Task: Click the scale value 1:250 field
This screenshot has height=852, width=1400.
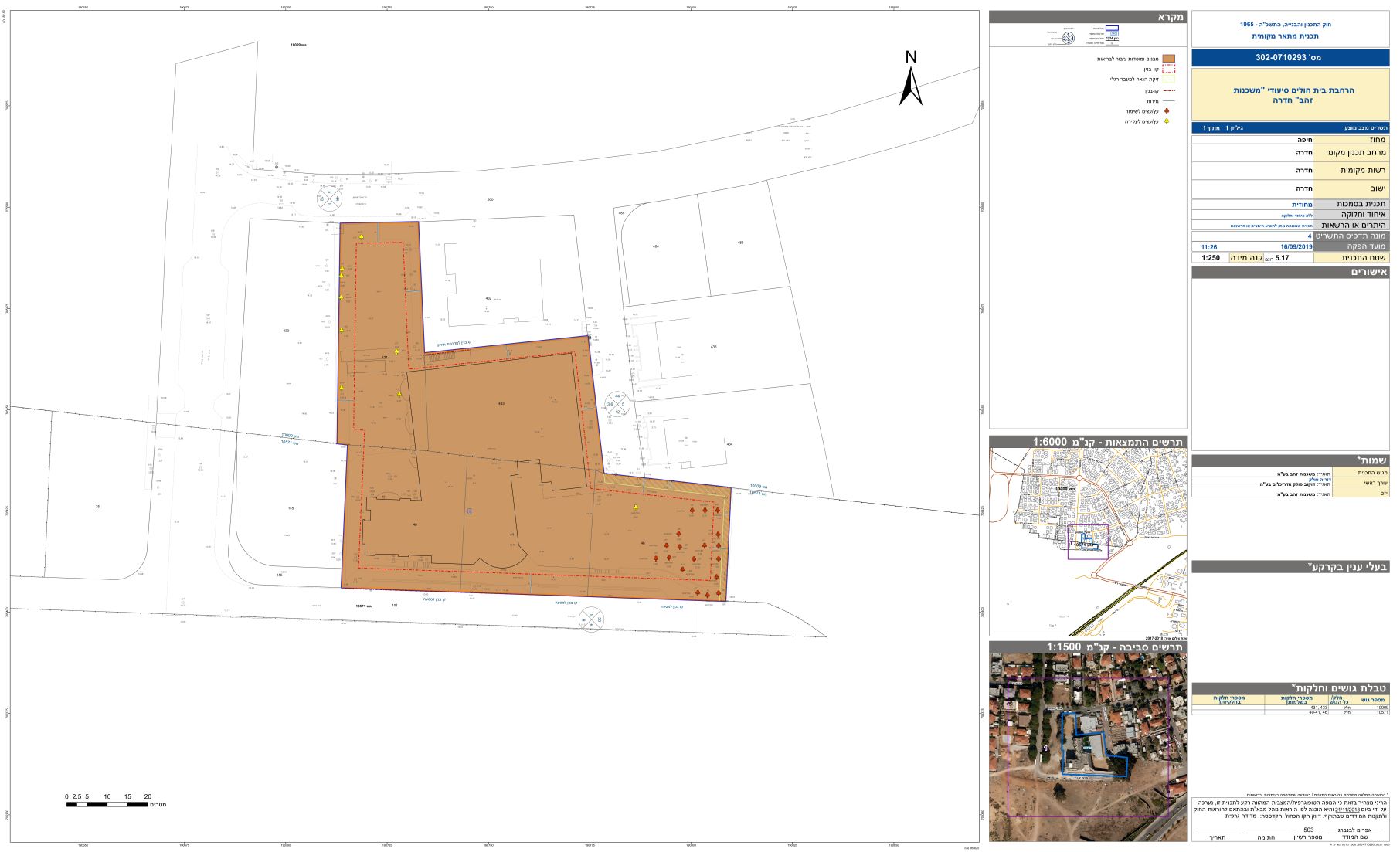Action: coord(1211,257)
